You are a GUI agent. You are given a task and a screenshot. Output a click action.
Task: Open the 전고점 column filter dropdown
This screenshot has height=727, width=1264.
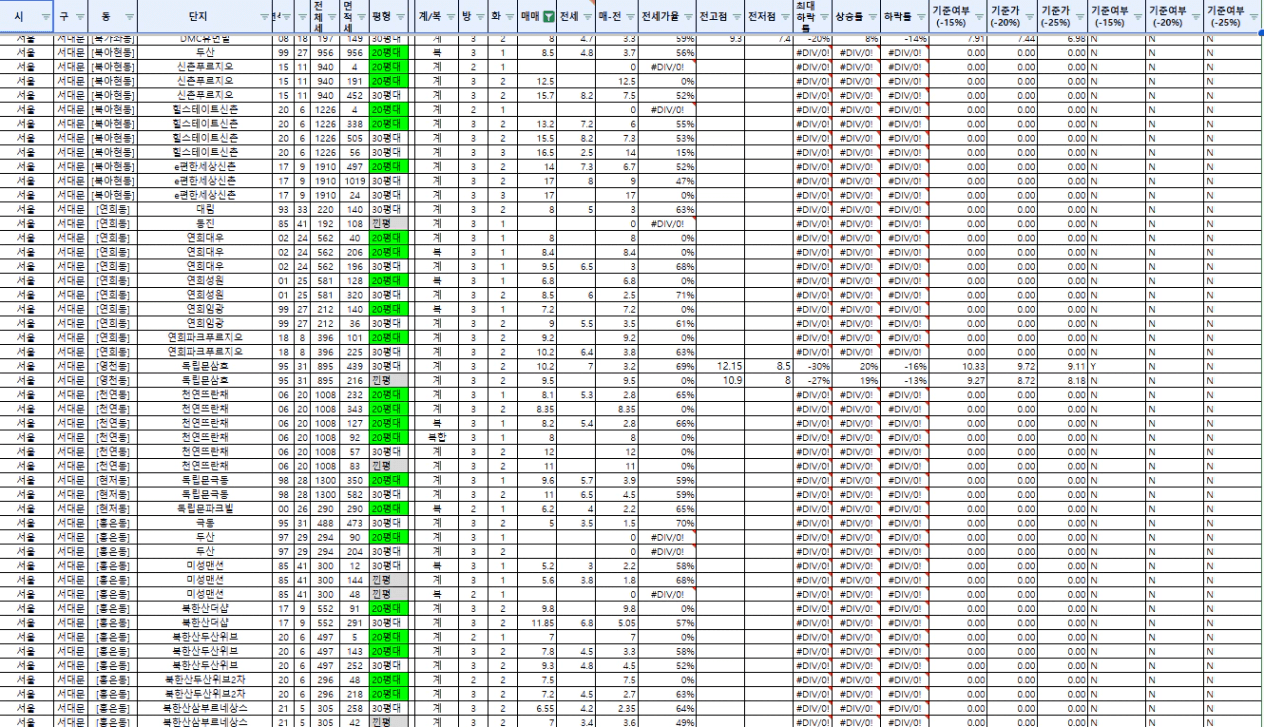(x=736, y=18)
